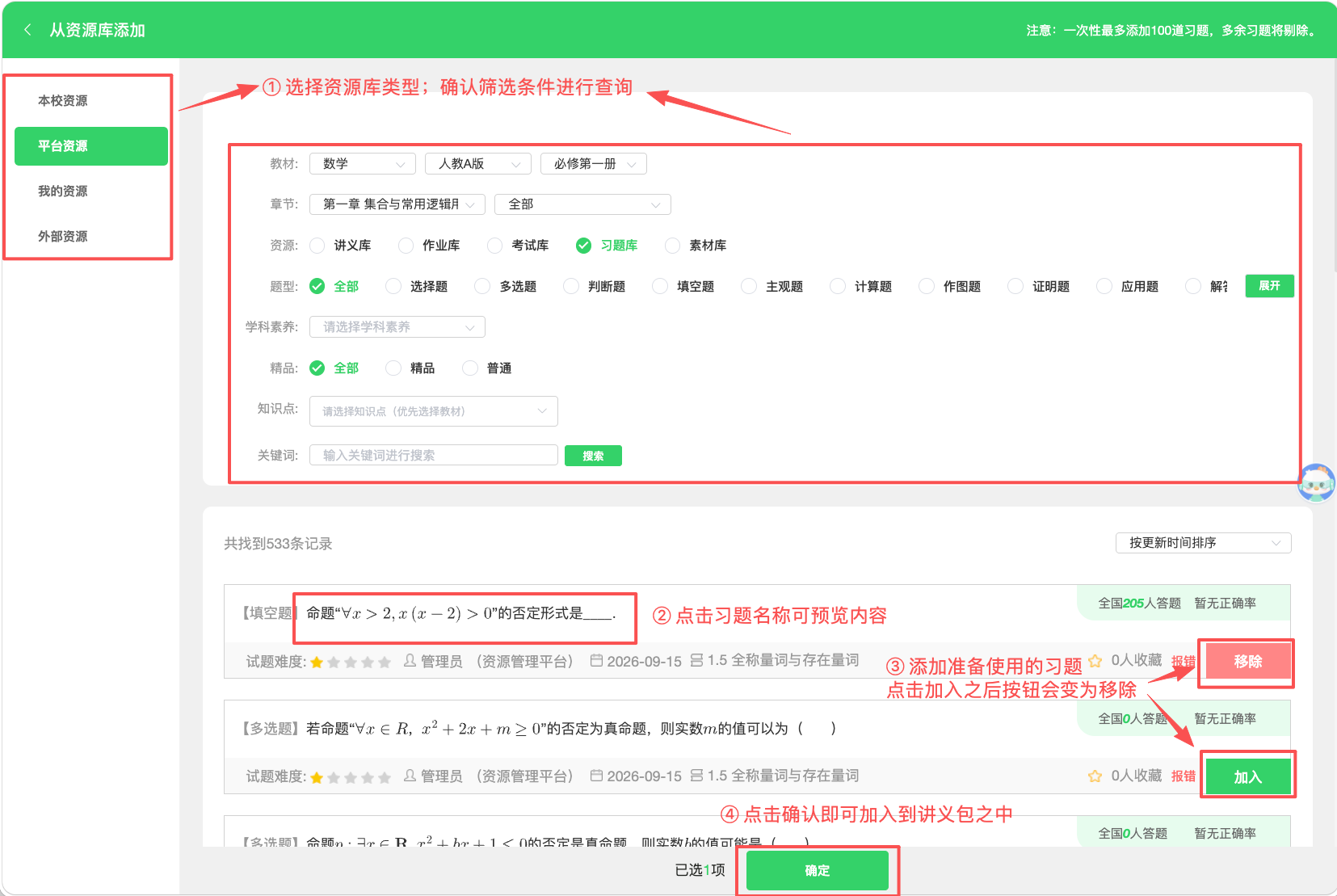Screen dimensions: 1337x896
Task: Select 平台资源 in the sidebar
Action: [90, 145]
